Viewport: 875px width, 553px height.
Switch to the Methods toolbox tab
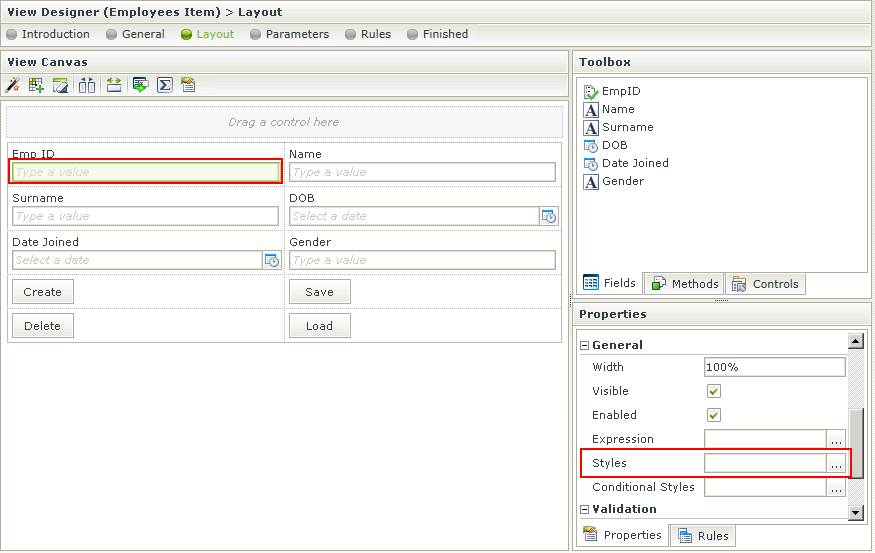pyautogui.click(x=685, y=284)
